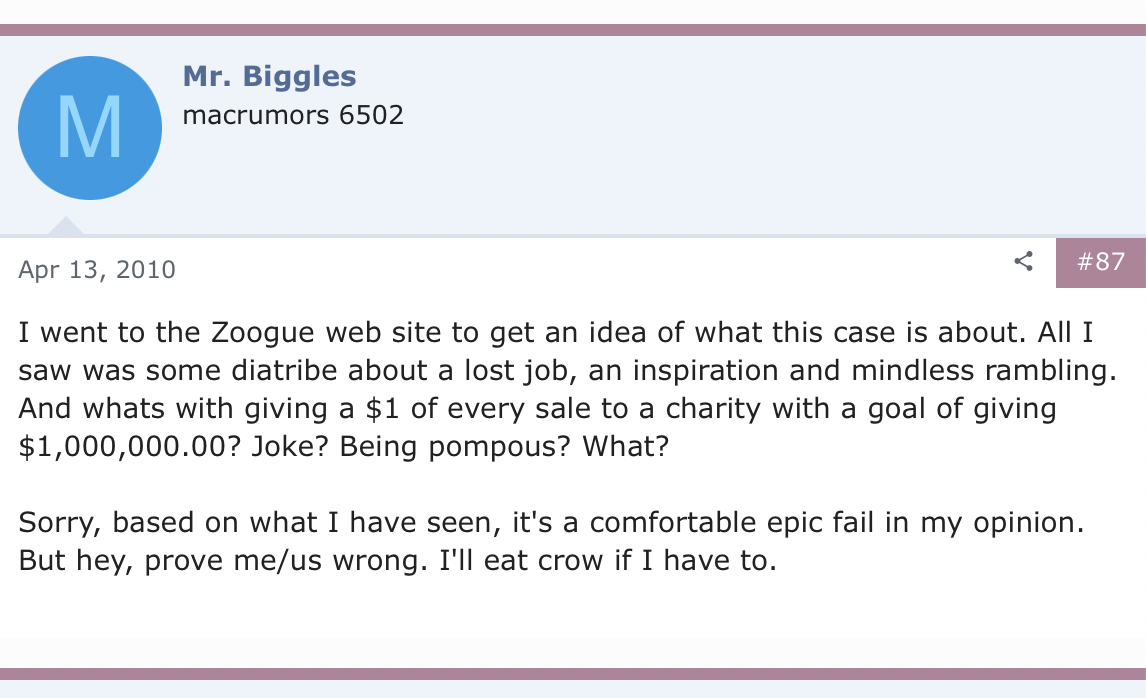Viewport: 1146px width, 698px height.
Task: Click the phrase "mindless rambling"
Action: (x=969, y=371)
